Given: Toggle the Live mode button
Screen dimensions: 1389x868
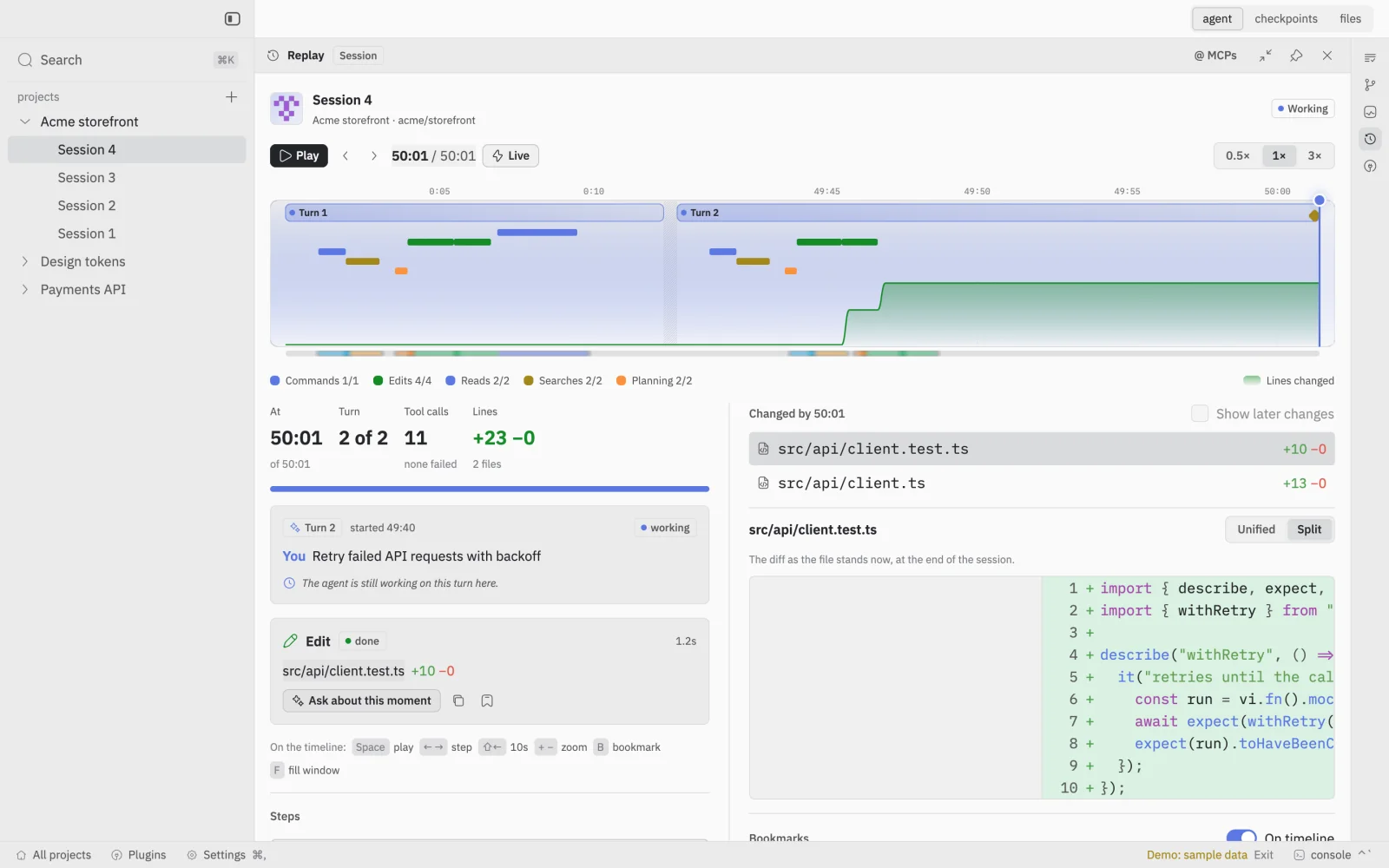Looking at the screenshot, I should 510,155.
